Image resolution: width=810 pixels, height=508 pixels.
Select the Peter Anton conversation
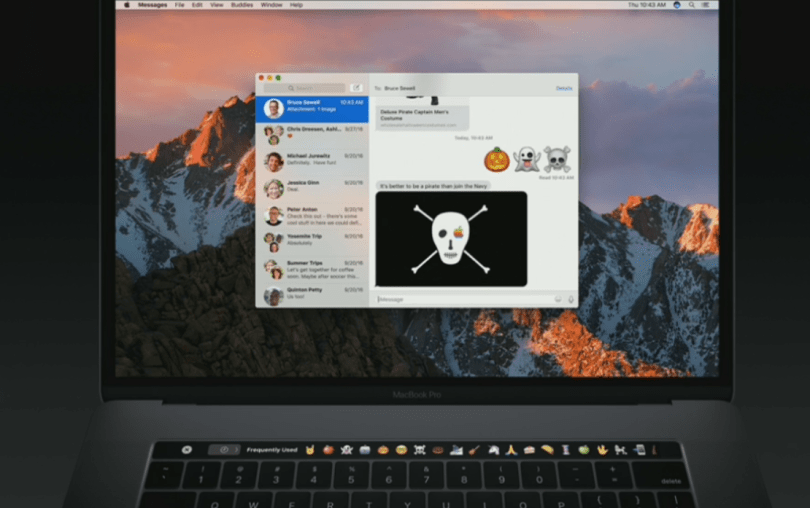pyautogui.click(x=312, y=214)
